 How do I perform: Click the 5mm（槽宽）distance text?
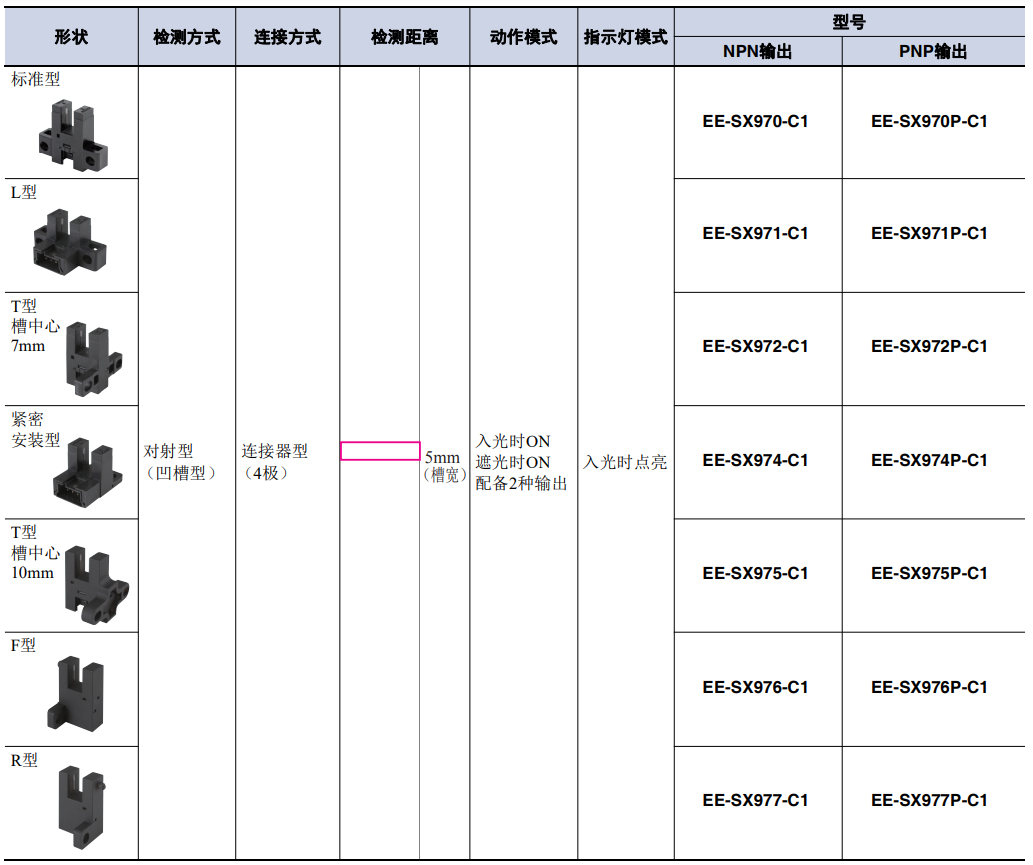(x=444, y=466)
